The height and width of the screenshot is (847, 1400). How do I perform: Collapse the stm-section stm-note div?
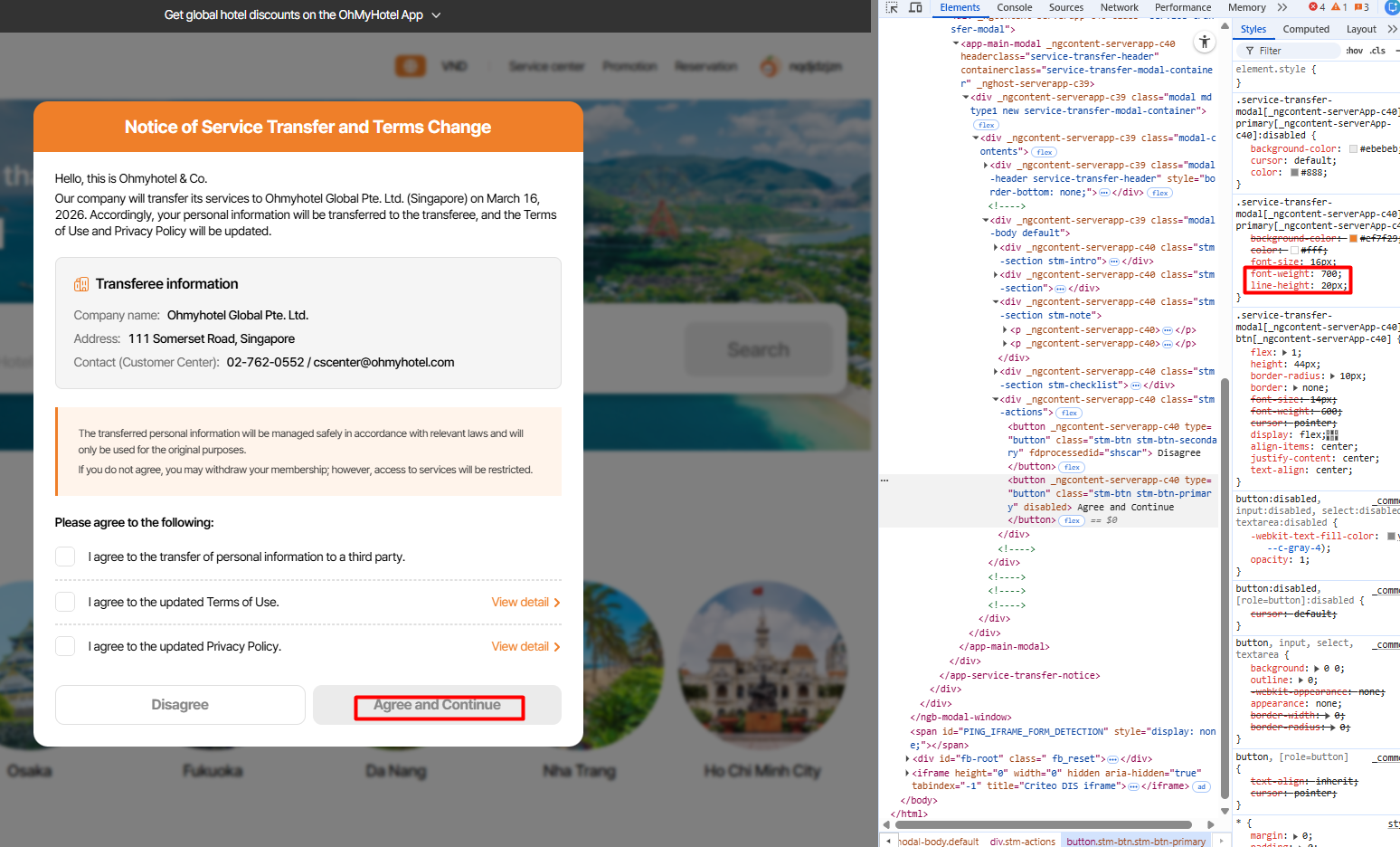996,302
